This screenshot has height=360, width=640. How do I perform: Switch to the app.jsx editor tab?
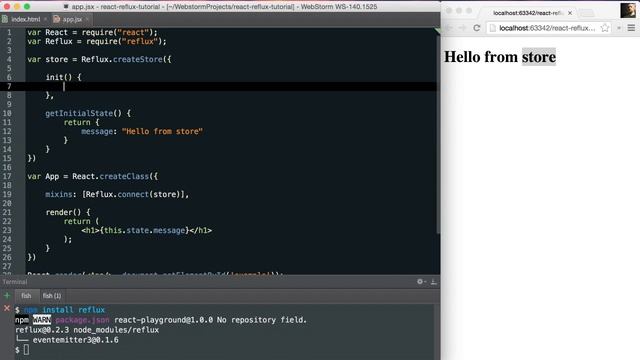pos(72,19)
